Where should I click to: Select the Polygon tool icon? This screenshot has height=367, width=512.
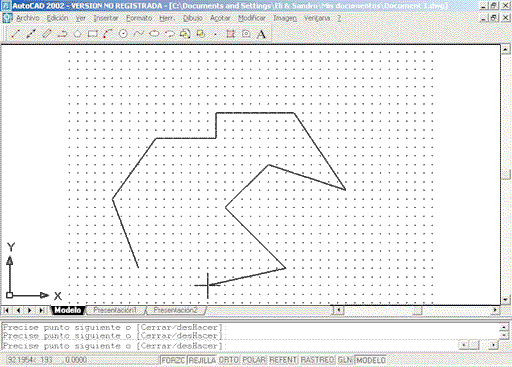[77, 34]
